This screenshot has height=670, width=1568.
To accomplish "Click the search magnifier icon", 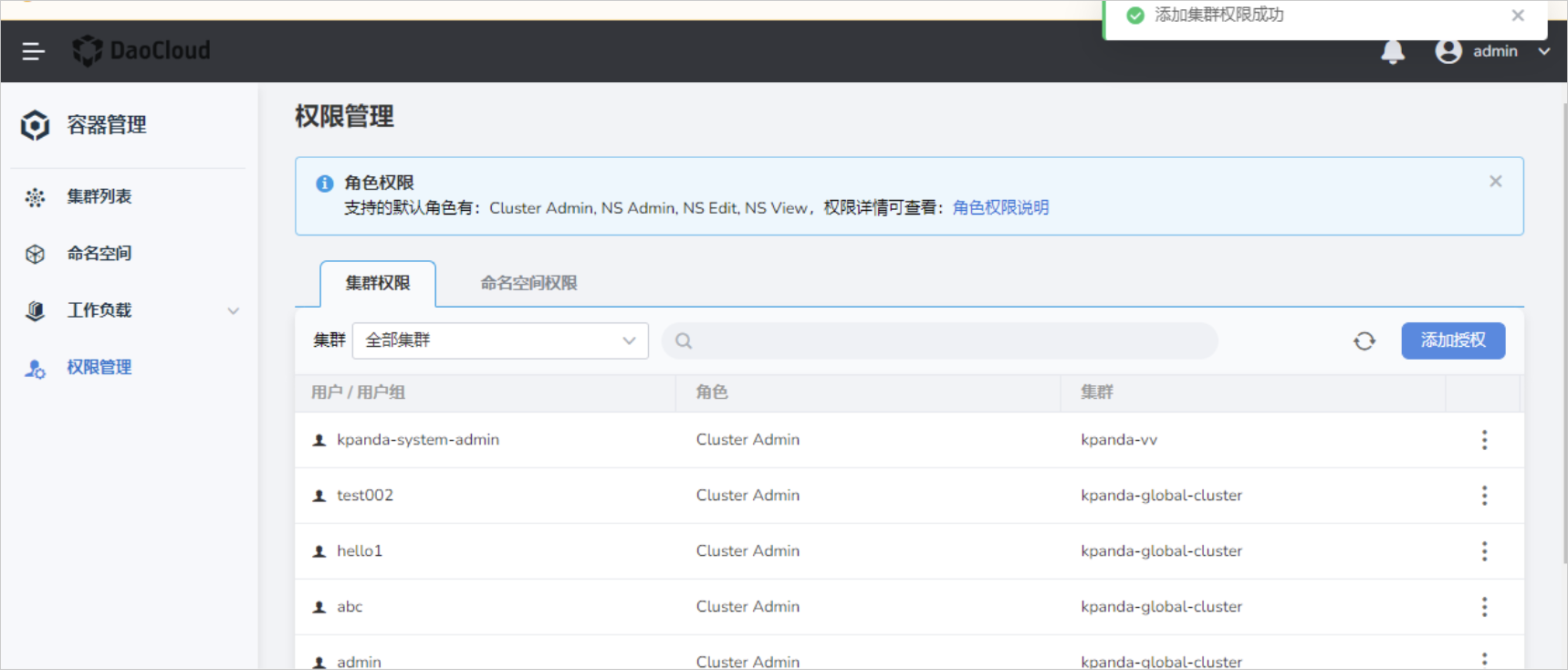I will click(x=684, y=341).
